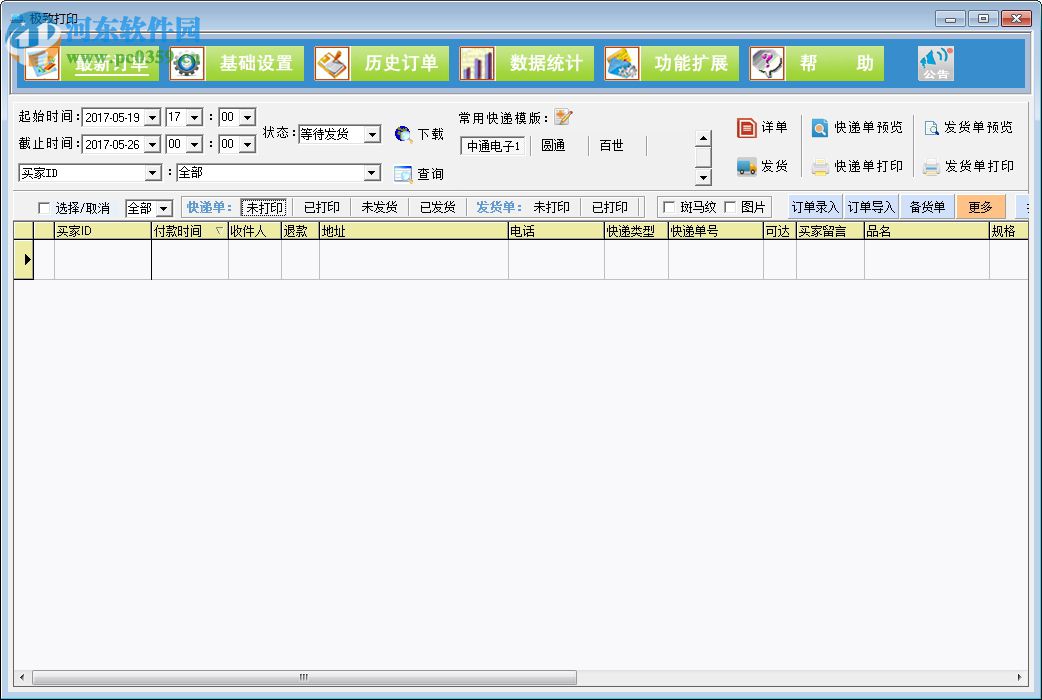Screen dimensions: 1042x700
Task: Click the 帮助 question mark icon
Action: 767,64
